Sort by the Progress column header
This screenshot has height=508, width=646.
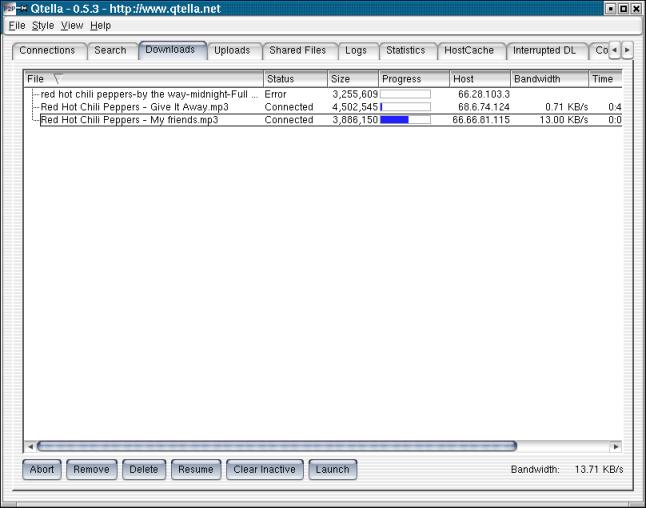pyautogui.click(x=414, y=79)
